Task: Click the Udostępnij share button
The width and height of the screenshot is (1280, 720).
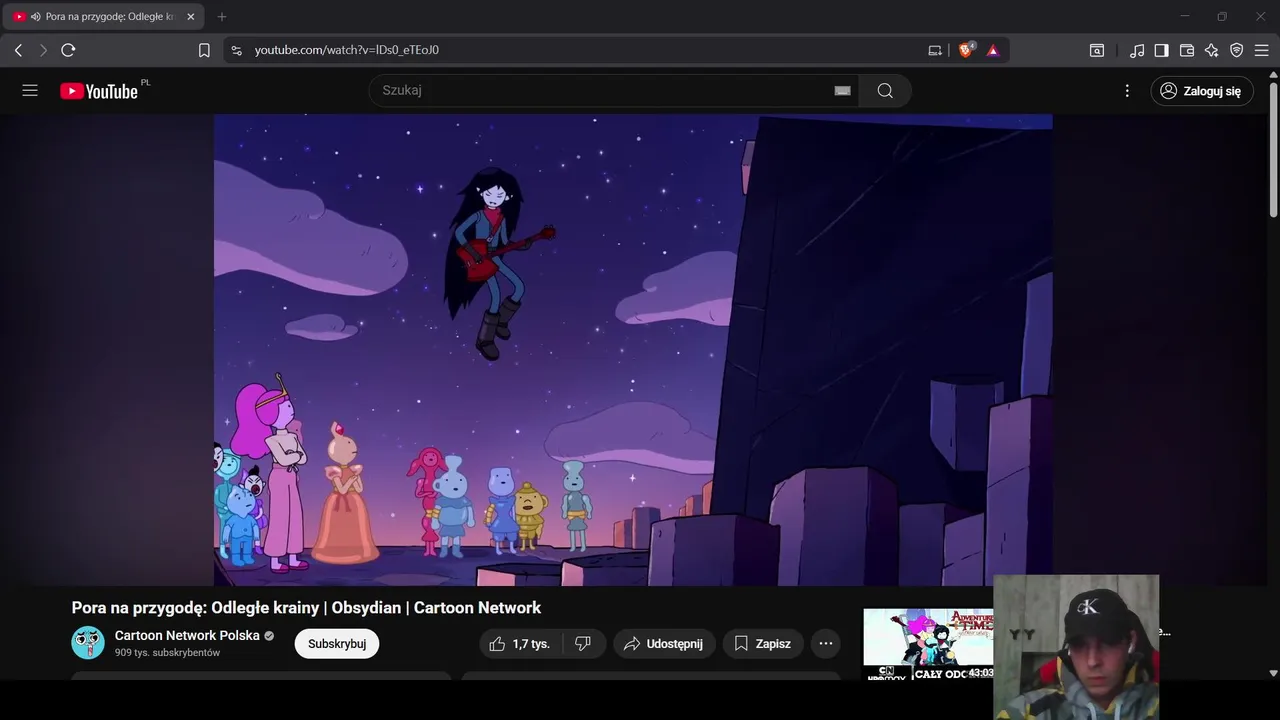Action: pos(665,644)
